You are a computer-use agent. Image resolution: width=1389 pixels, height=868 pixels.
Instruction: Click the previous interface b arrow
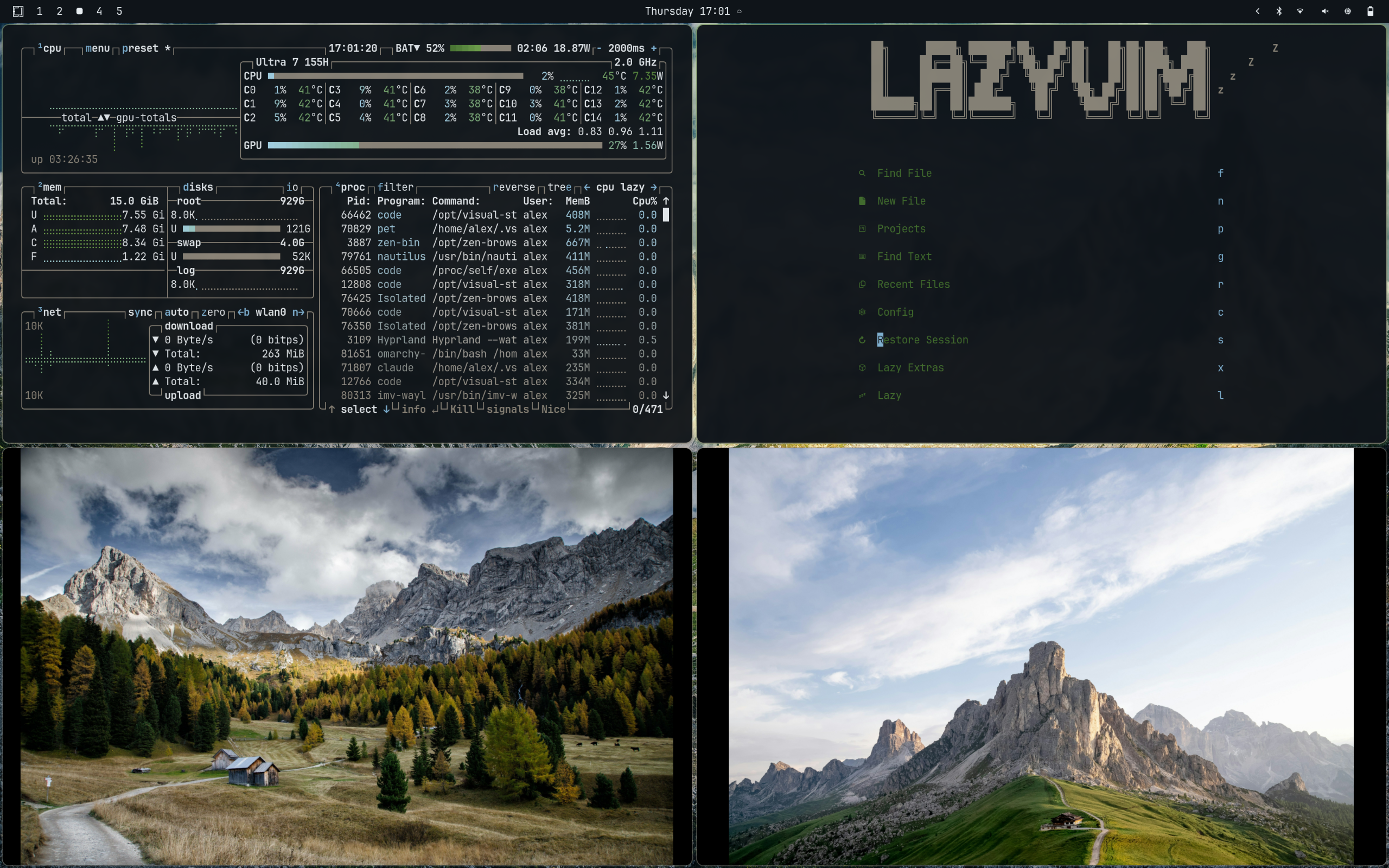244,312
